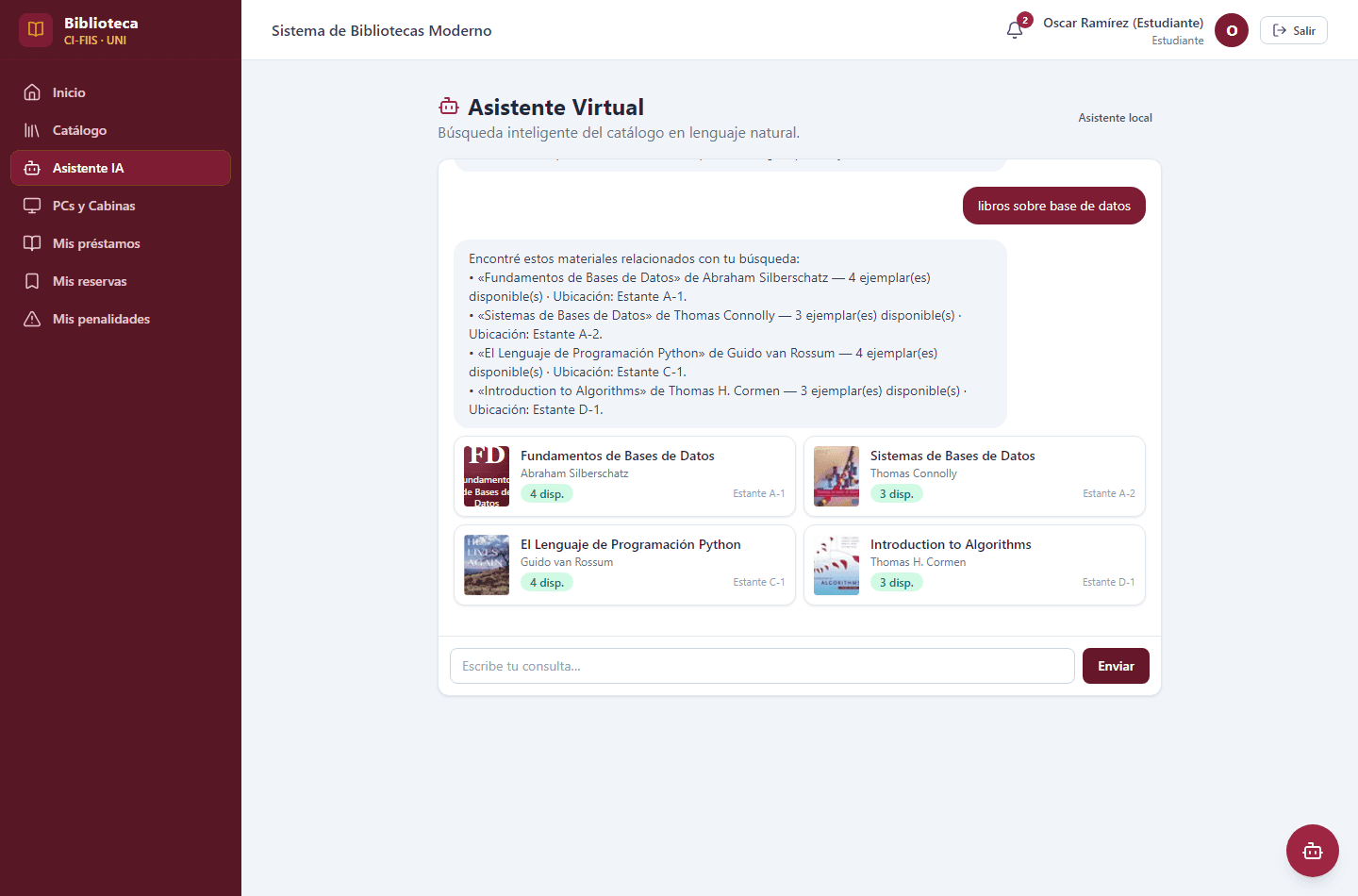Click the Mis penalidades warning icon

(x=32, y=319)
